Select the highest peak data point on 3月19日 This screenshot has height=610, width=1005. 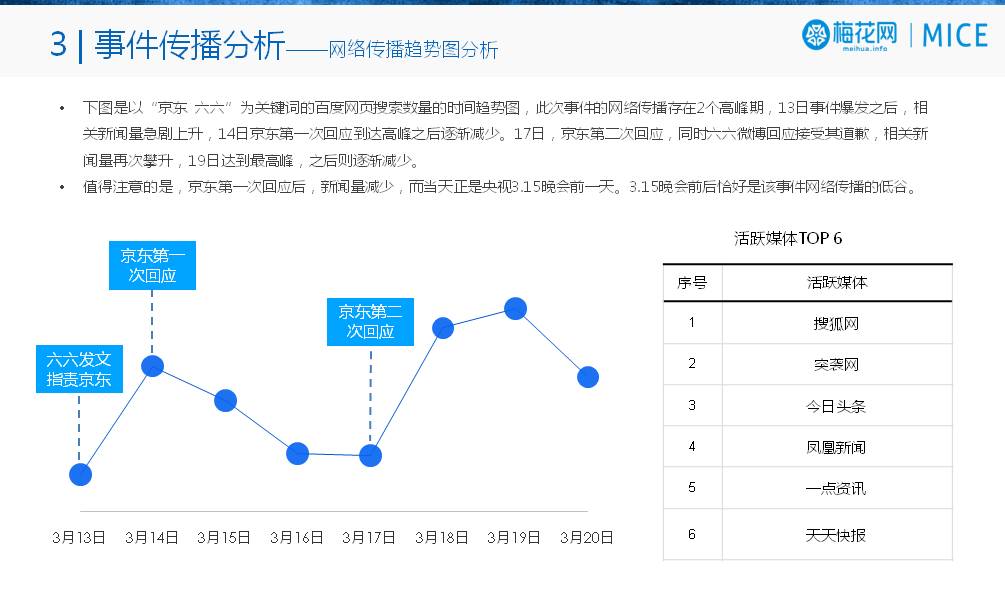pos(514,310)
